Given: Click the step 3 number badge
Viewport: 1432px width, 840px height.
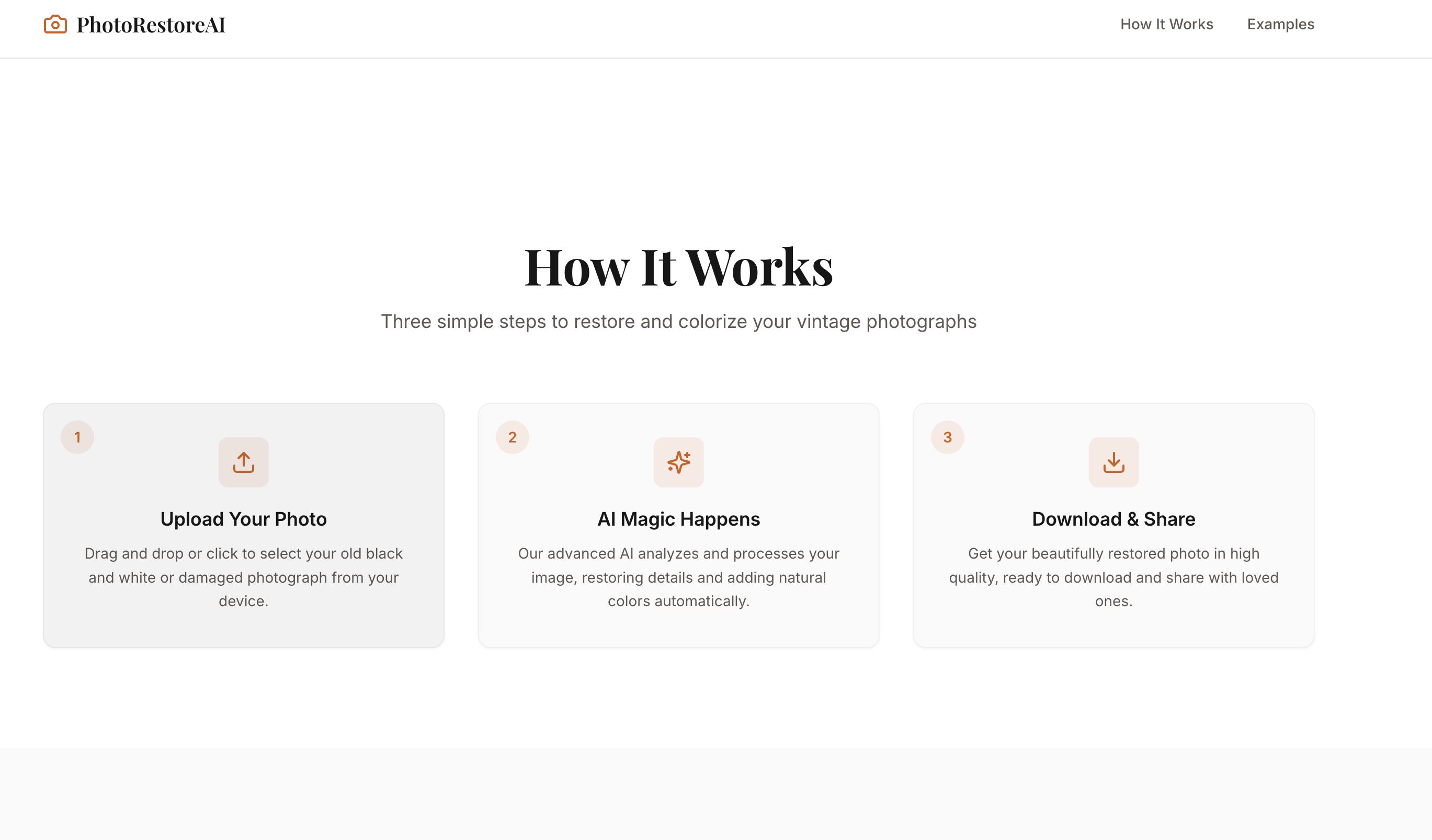Looking at the screenshot, I should tap(947, 437).
